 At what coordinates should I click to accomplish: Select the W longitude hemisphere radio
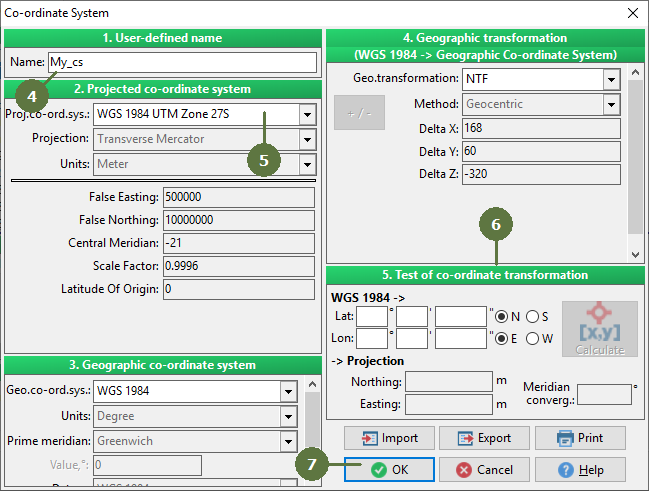tap(532, 339)
